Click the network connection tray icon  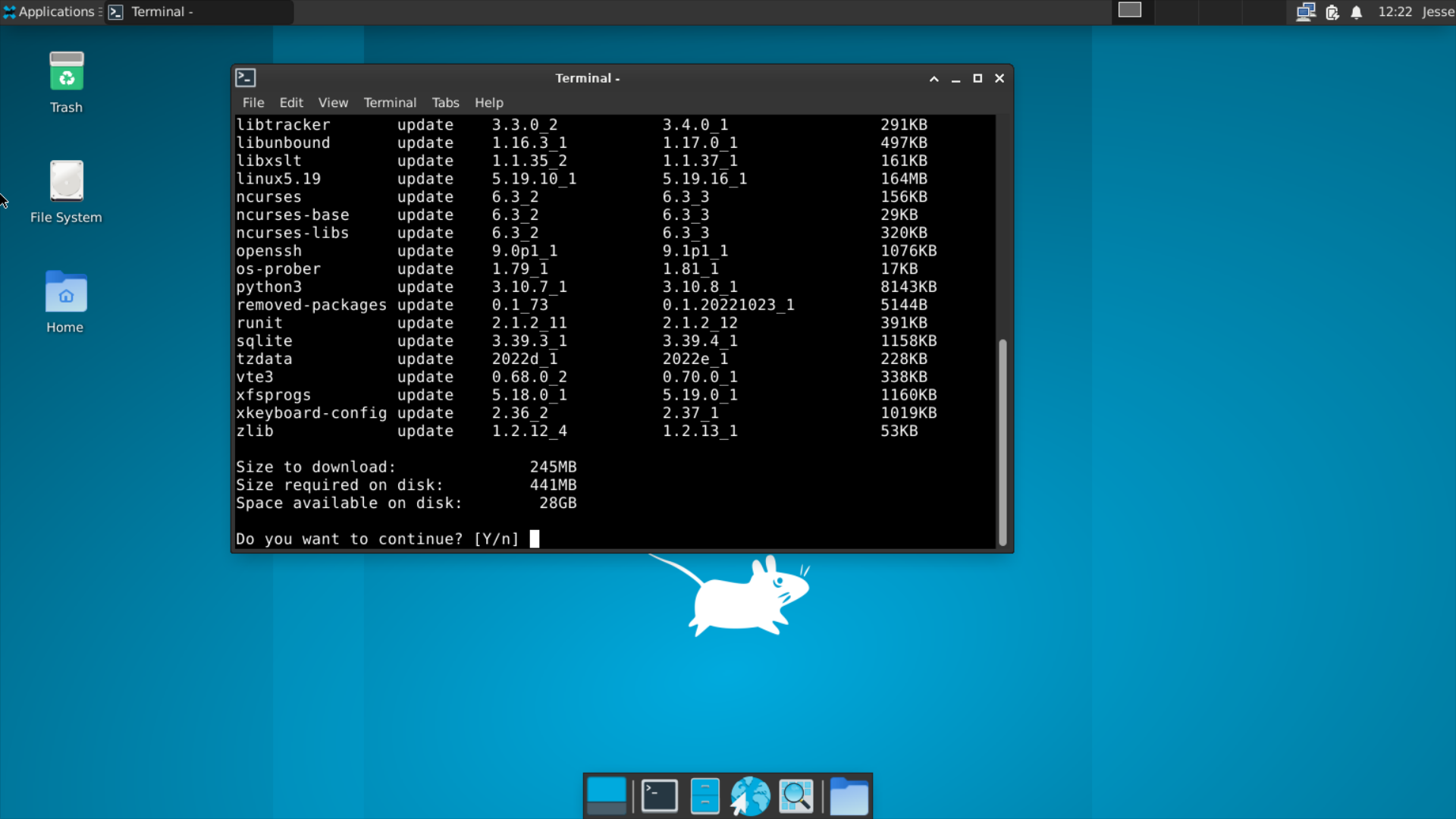[x=1305, y=11]
